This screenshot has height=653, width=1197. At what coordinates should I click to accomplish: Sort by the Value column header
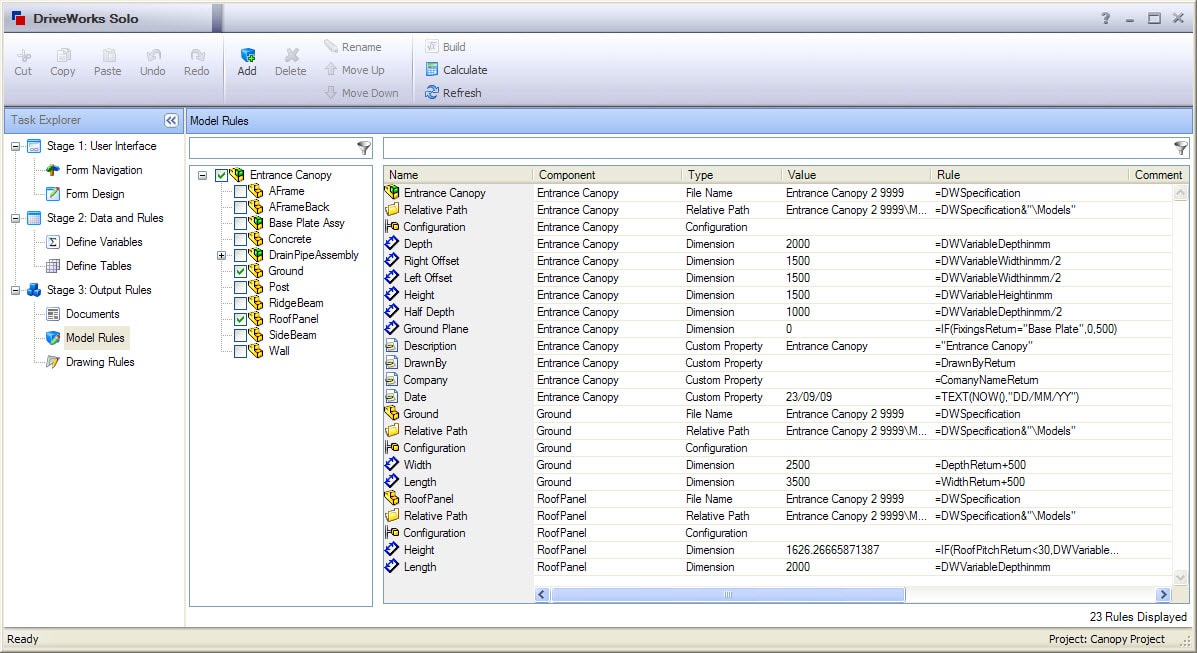click(856, 175)
